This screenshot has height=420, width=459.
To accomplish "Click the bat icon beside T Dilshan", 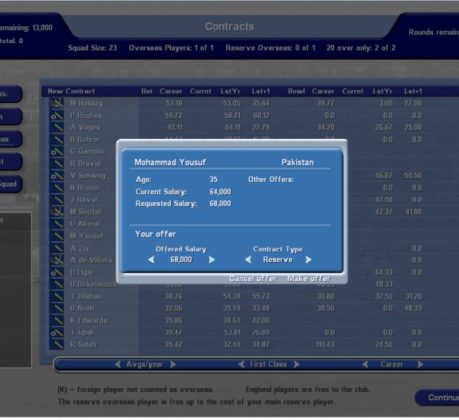I will 57,296.
